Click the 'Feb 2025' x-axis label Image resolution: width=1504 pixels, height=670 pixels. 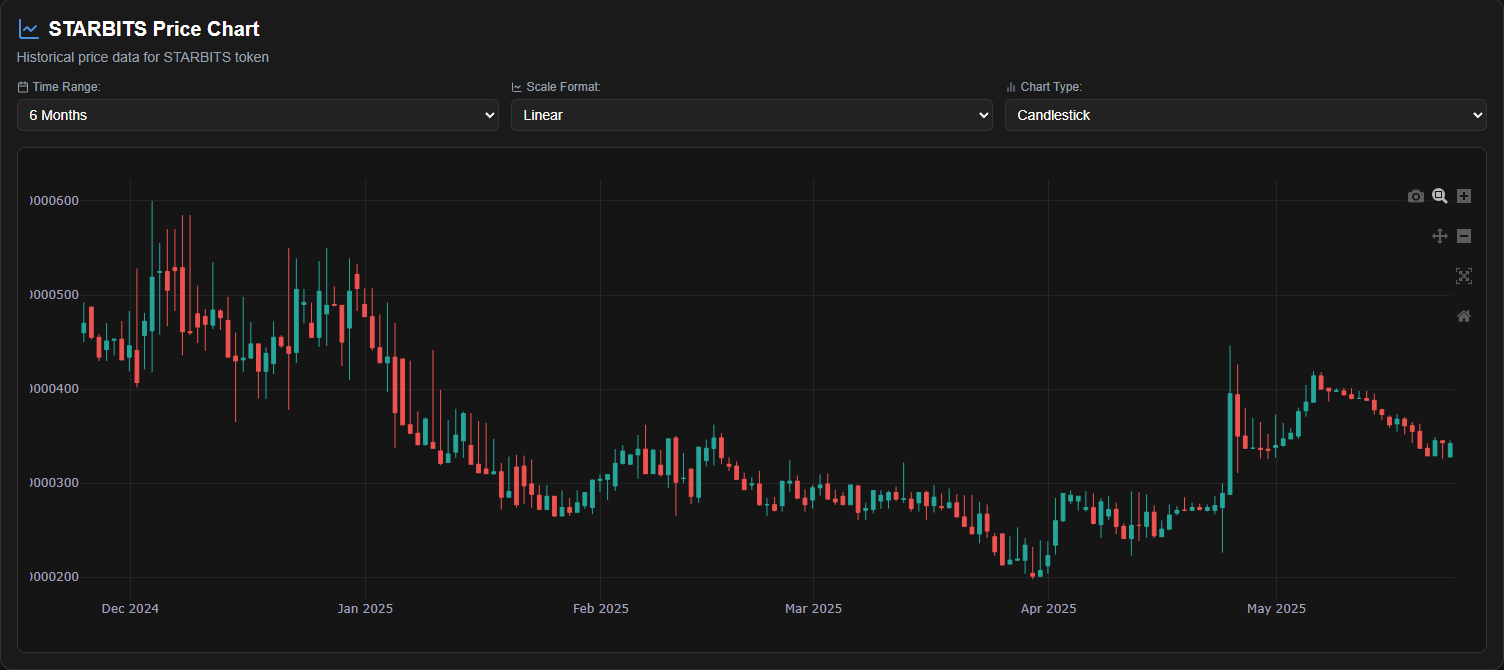pos(600,608)
